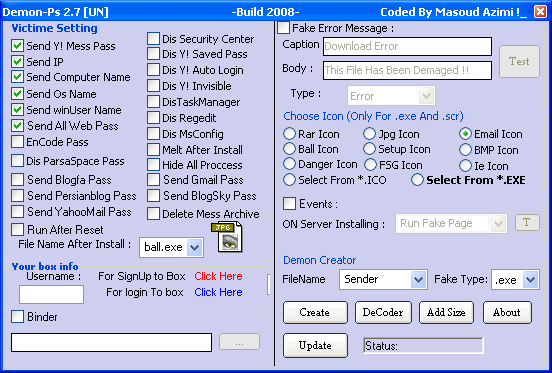
Task: Check the Dis MsConfig option
Action: click(x=153, y=134)
